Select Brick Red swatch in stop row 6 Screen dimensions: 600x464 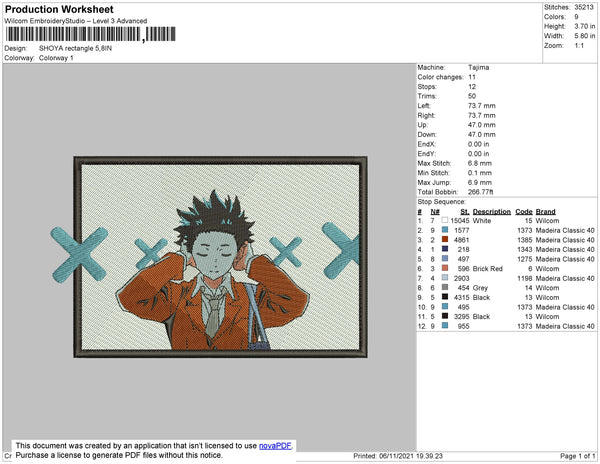tap(445, 268)
